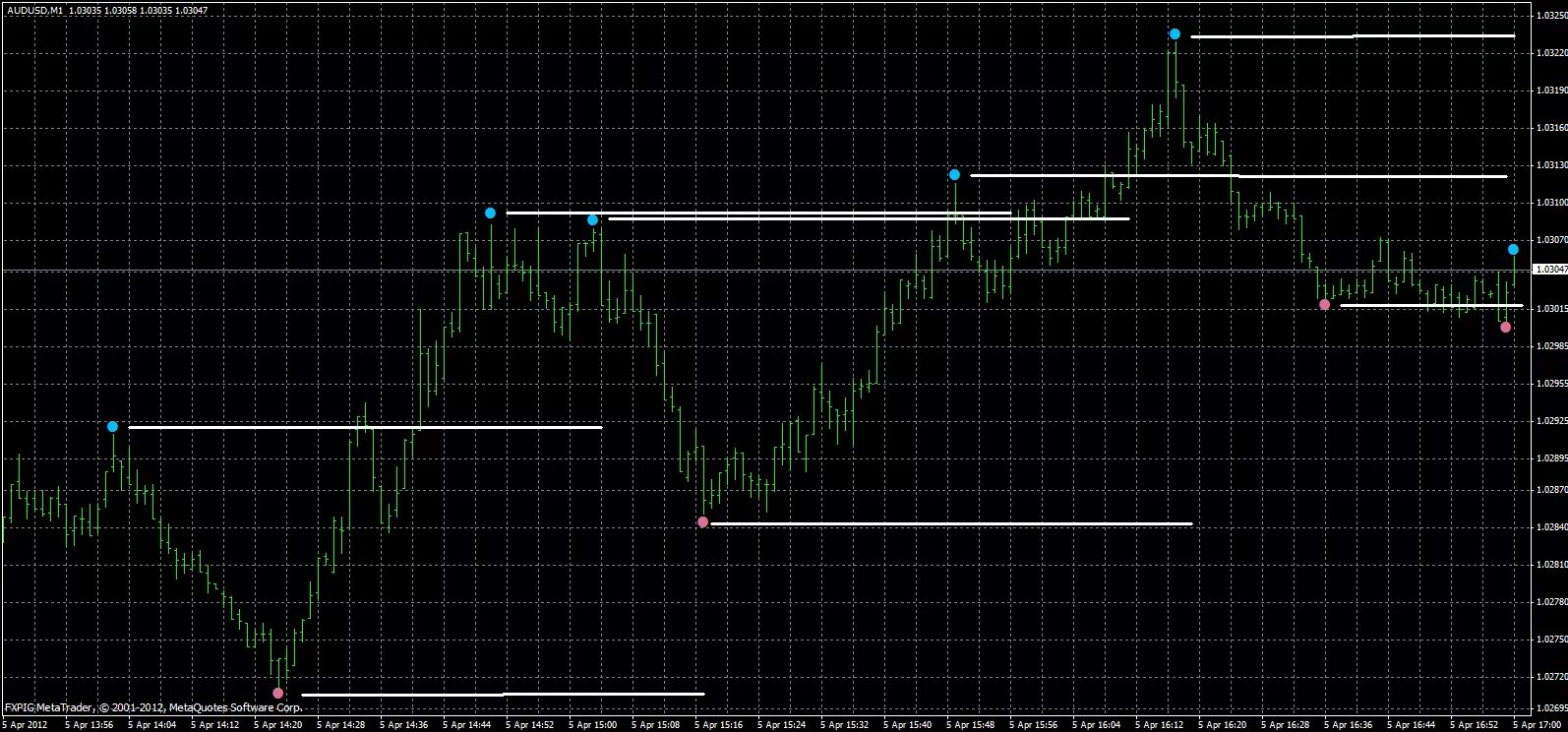Click the 1.03100 price scale label
The height and width of the screenshot is (732, 1568).
(1550, 203)
